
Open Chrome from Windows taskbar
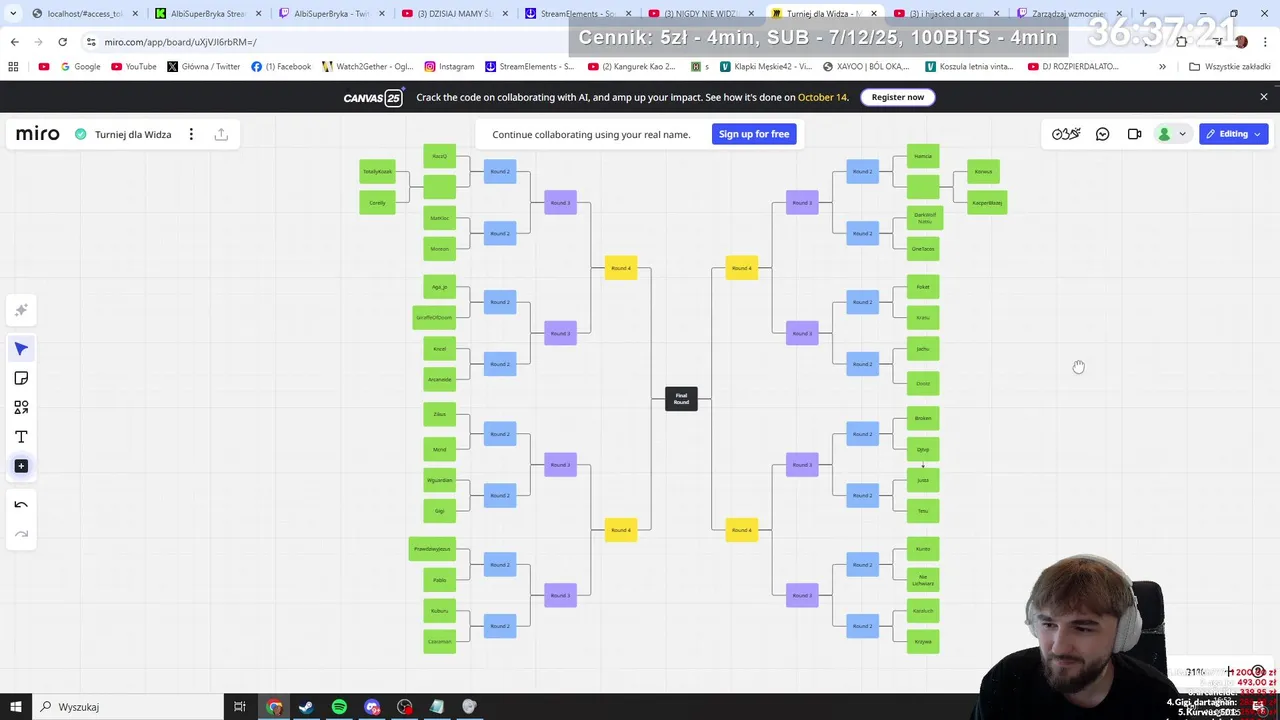tap(274, 707)
